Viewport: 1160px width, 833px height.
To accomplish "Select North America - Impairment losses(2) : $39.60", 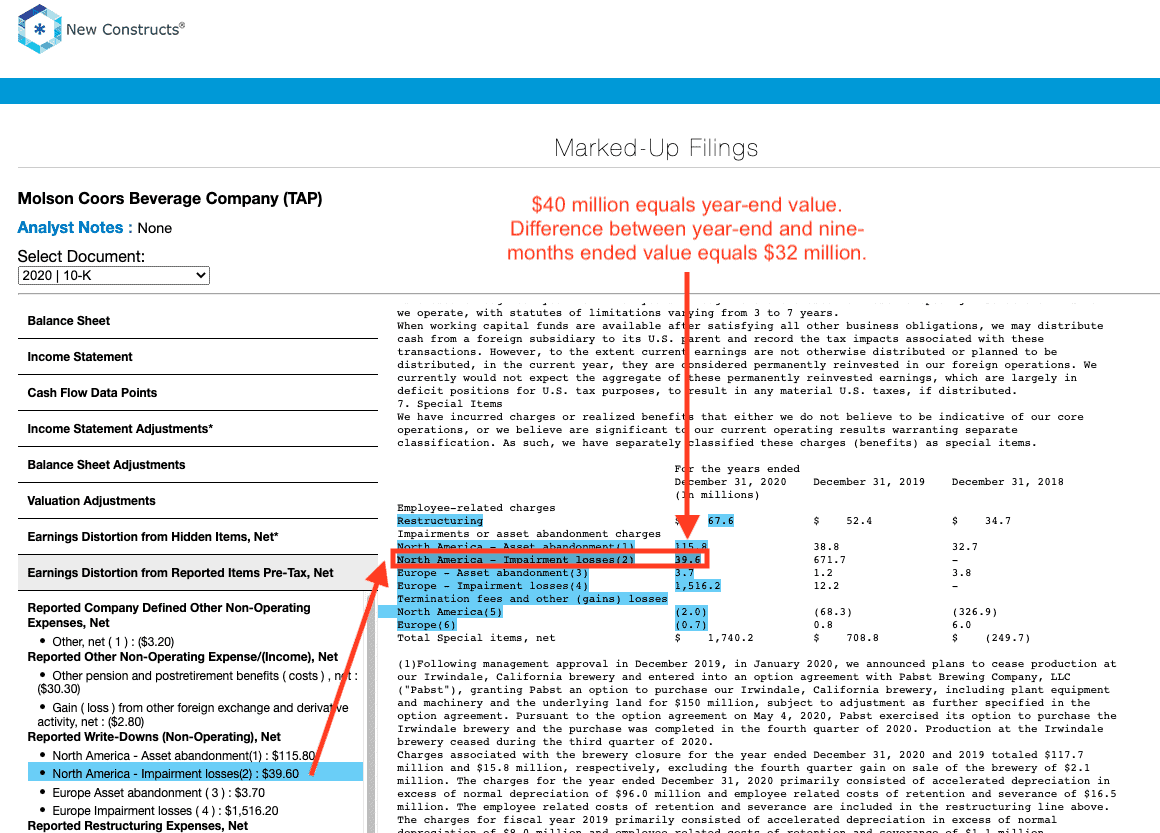I will [195, 773].
